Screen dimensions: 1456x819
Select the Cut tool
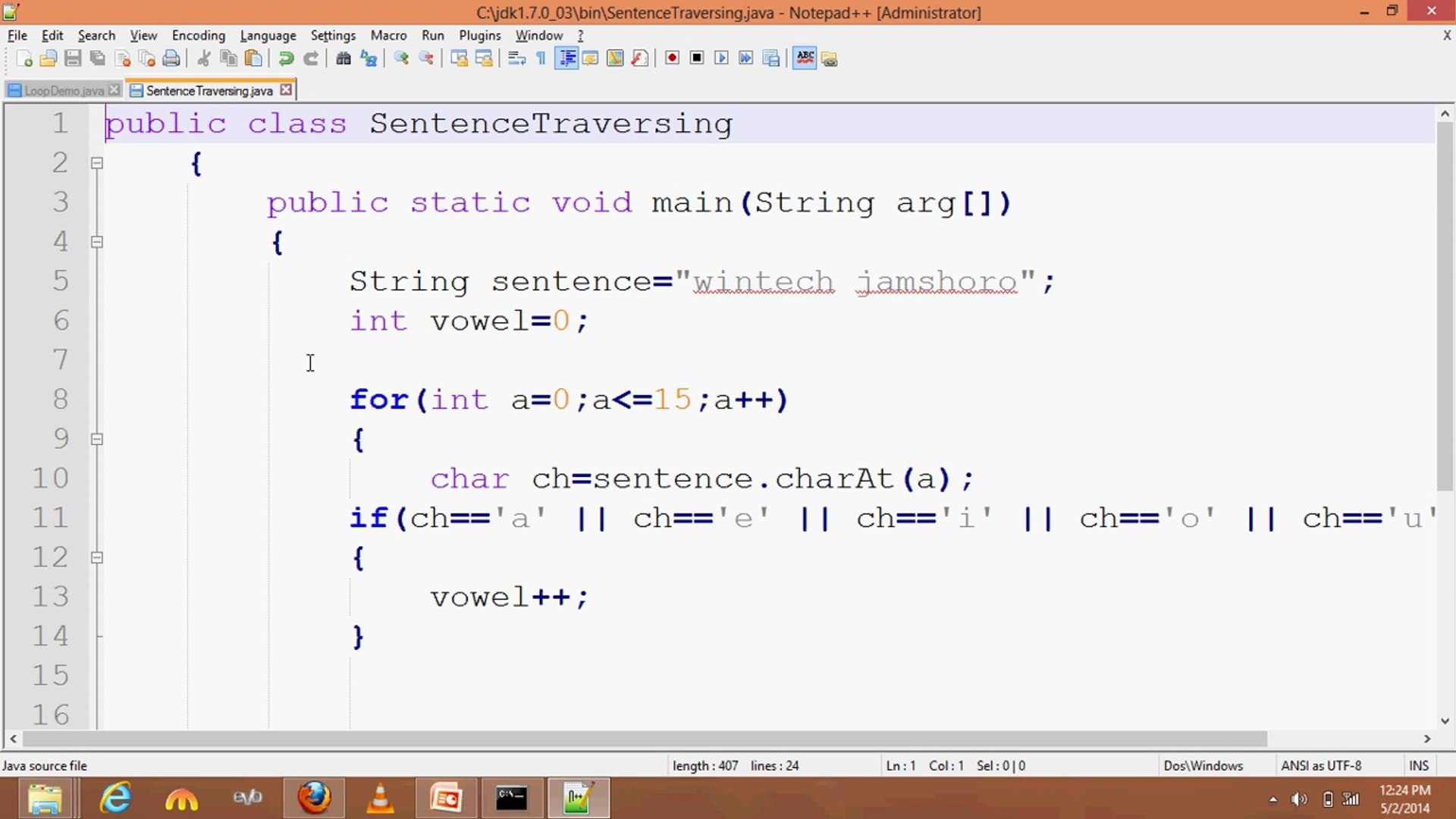(x=203, y=58)
